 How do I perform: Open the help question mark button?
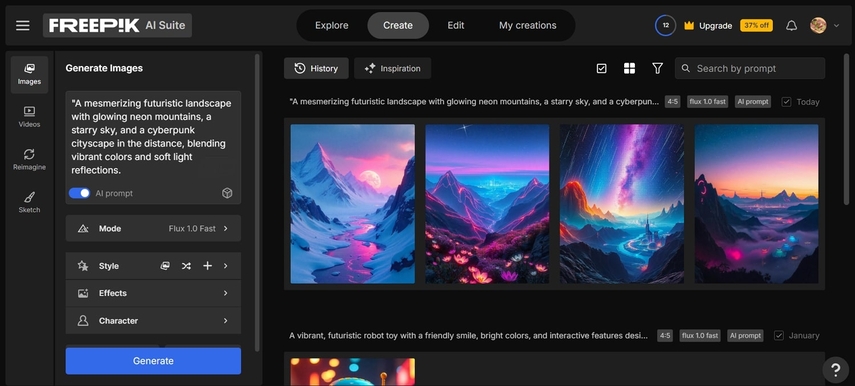835,370
